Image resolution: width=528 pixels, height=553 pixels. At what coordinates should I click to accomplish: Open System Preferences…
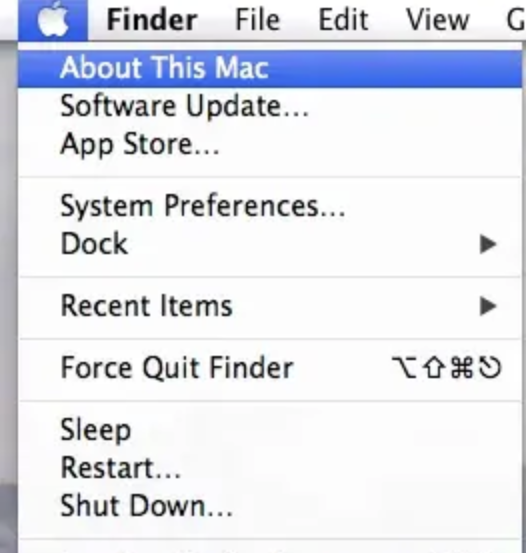pos(270,206)
